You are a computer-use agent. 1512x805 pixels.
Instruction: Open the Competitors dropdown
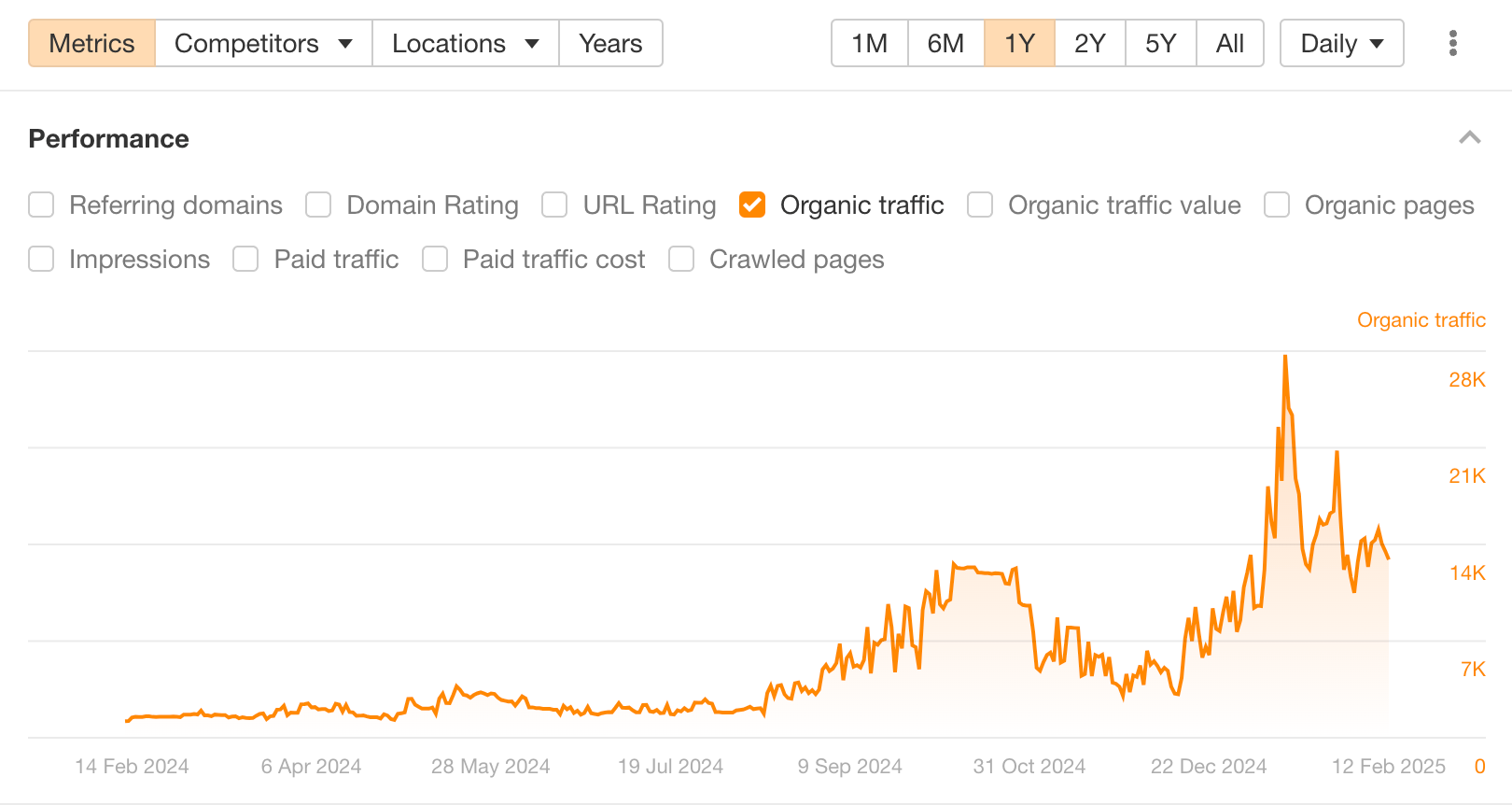[x=263, y=43]
